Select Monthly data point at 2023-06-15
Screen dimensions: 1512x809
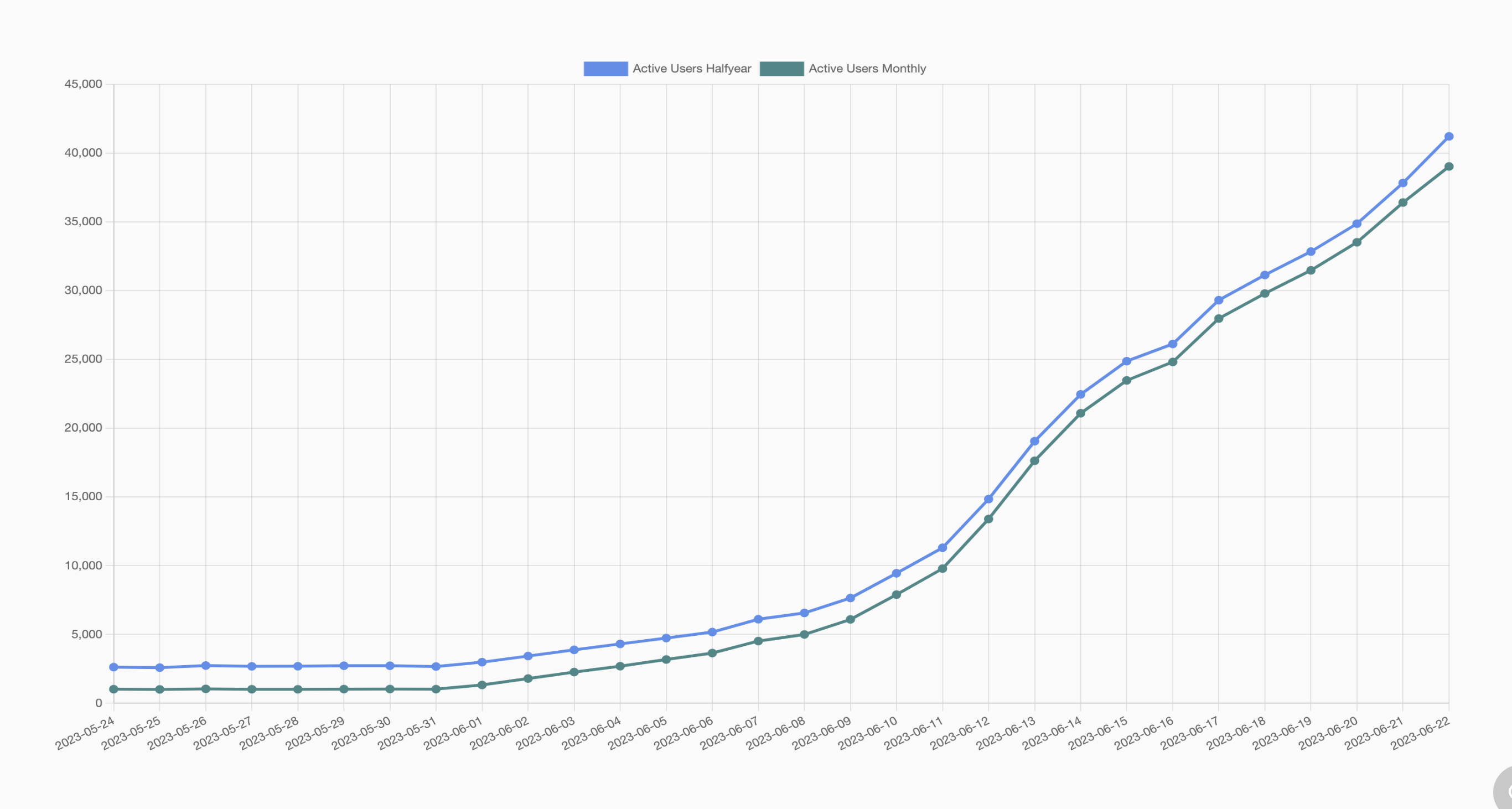click(1126, 381)
